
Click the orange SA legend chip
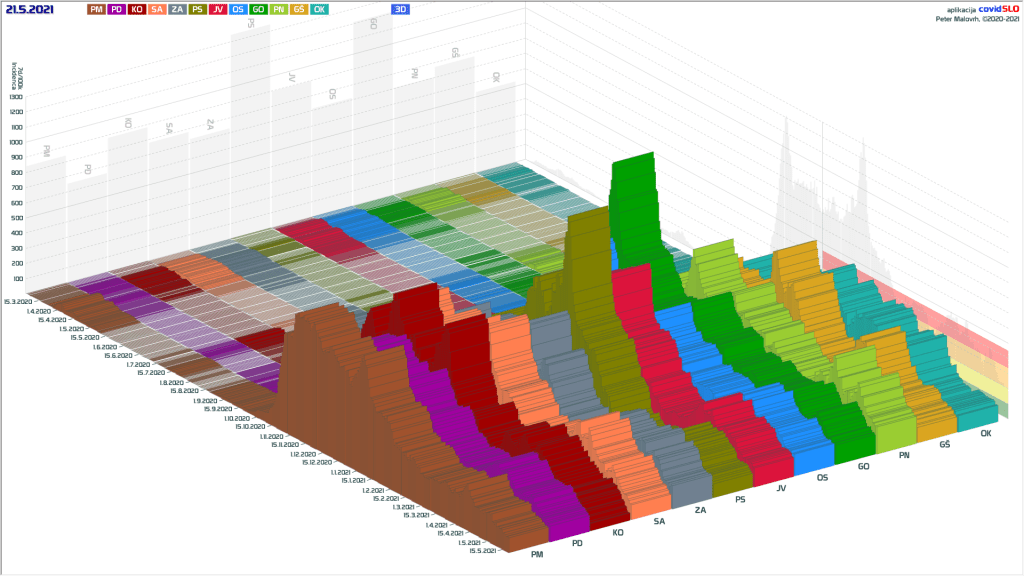(x=158, y=9)
